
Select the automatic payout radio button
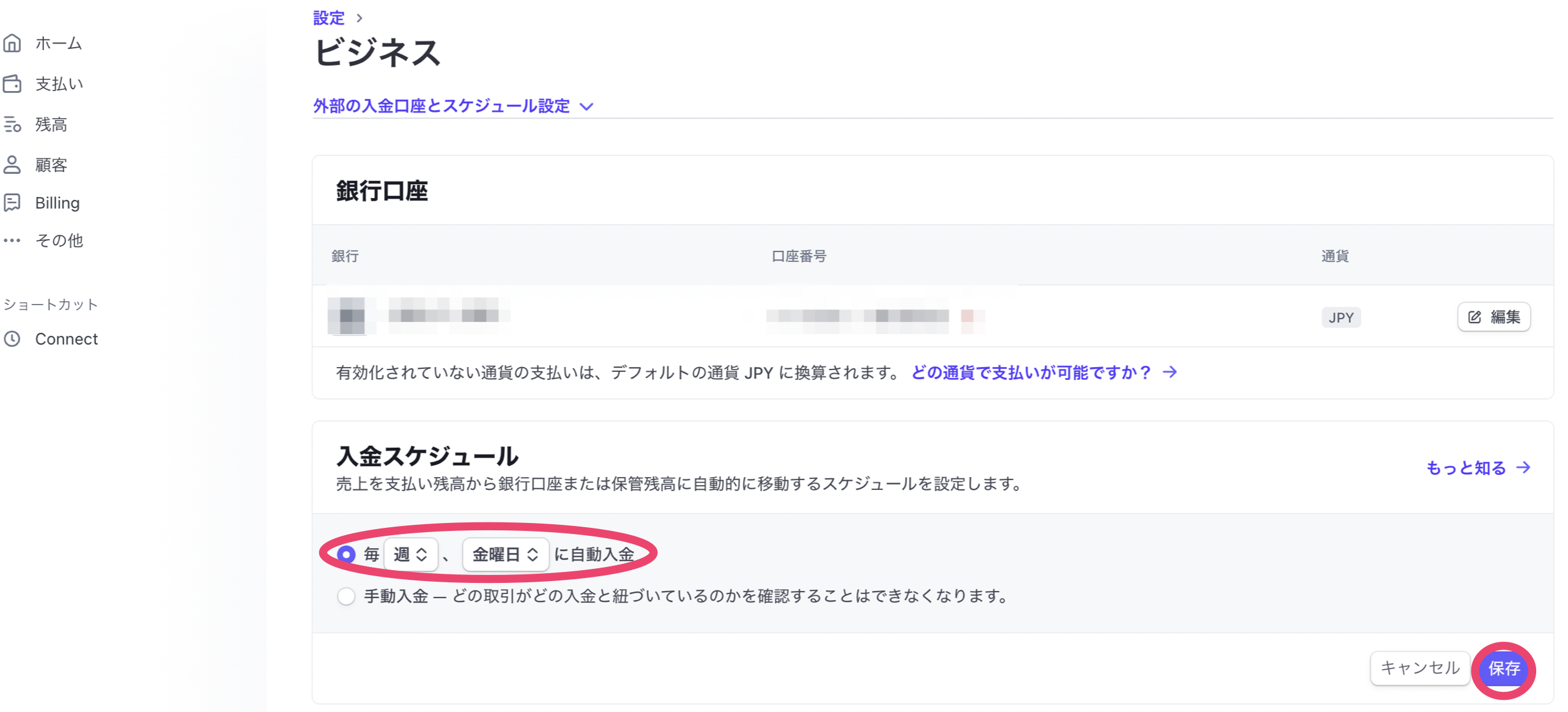346,554
